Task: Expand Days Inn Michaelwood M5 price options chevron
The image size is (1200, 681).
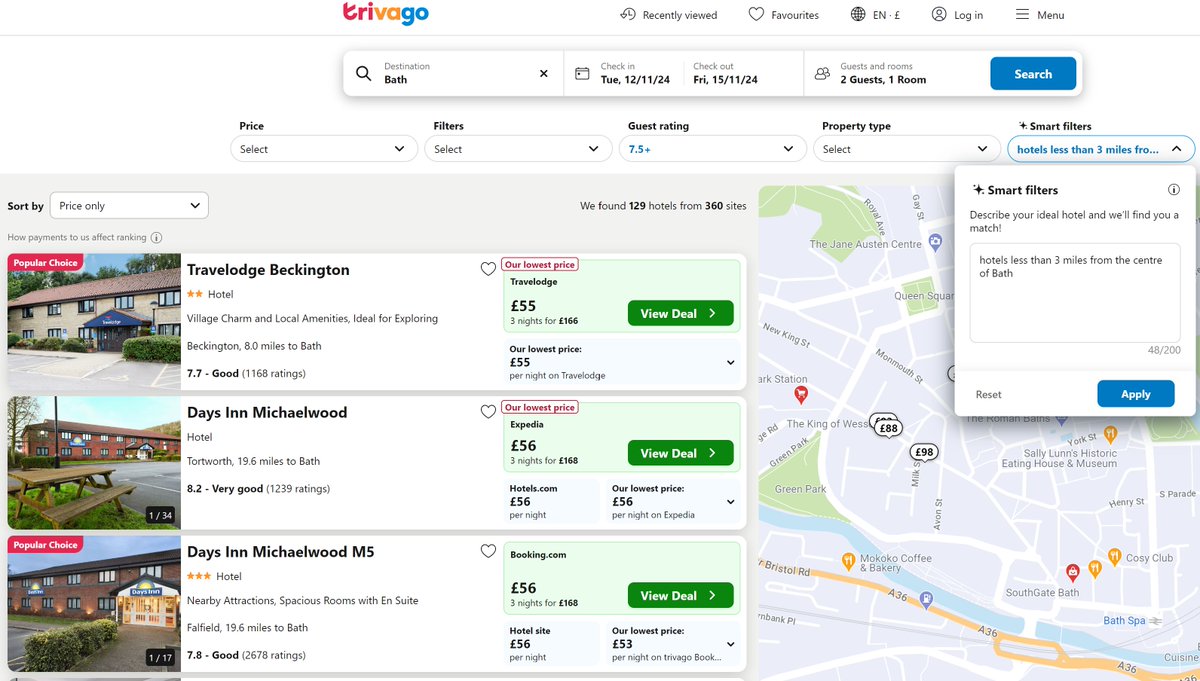Action: pyautogui.click(x=731, y=644)
